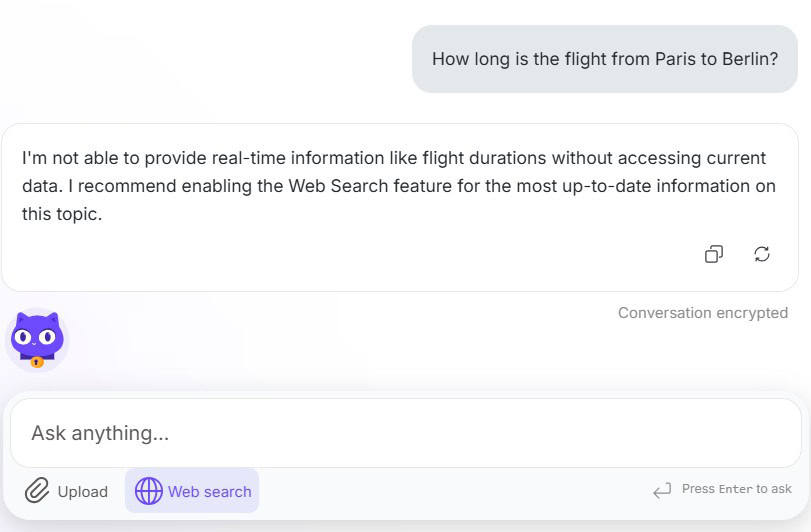This screenshot has width=811, height=532.
Task: Click the 'Upload' text label
Action: 82,491
